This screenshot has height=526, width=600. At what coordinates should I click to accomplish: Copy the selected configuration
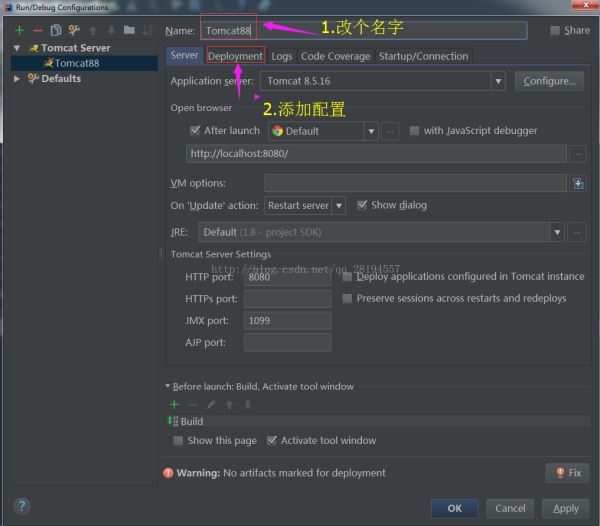(x=56, y=30)
